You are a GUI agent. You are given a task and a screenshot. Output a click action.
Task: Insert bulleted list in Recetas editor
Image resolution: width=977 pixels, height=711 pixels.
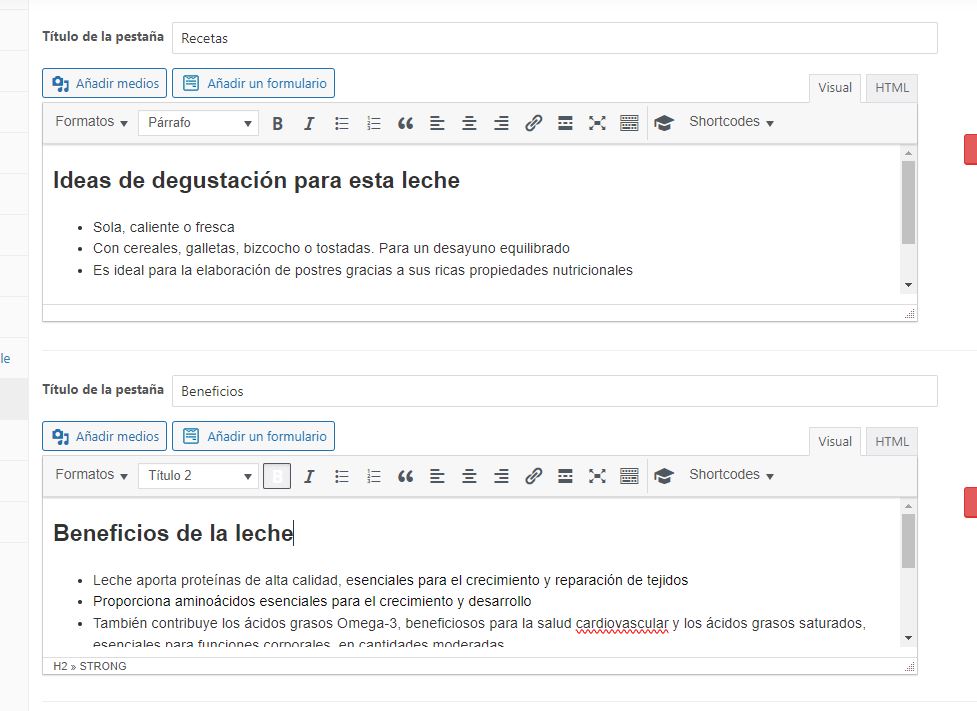pyautogui.click(x=341, y=123)
